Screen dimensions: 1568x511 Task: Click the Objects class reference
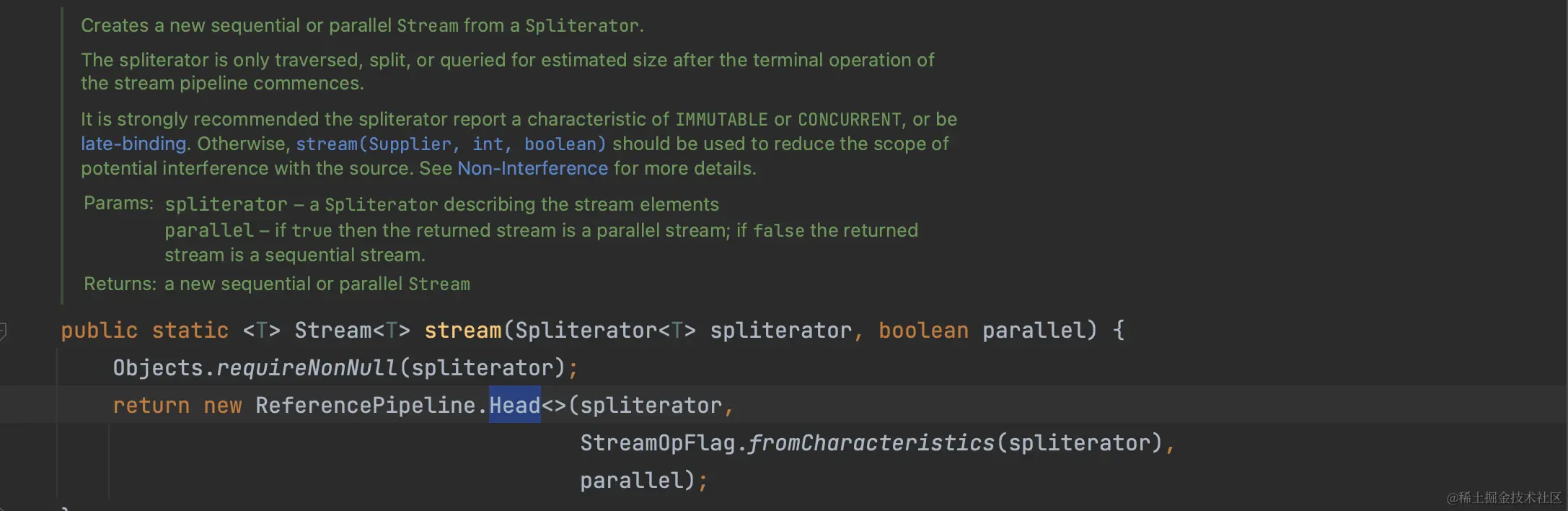(x=158, y=367)
